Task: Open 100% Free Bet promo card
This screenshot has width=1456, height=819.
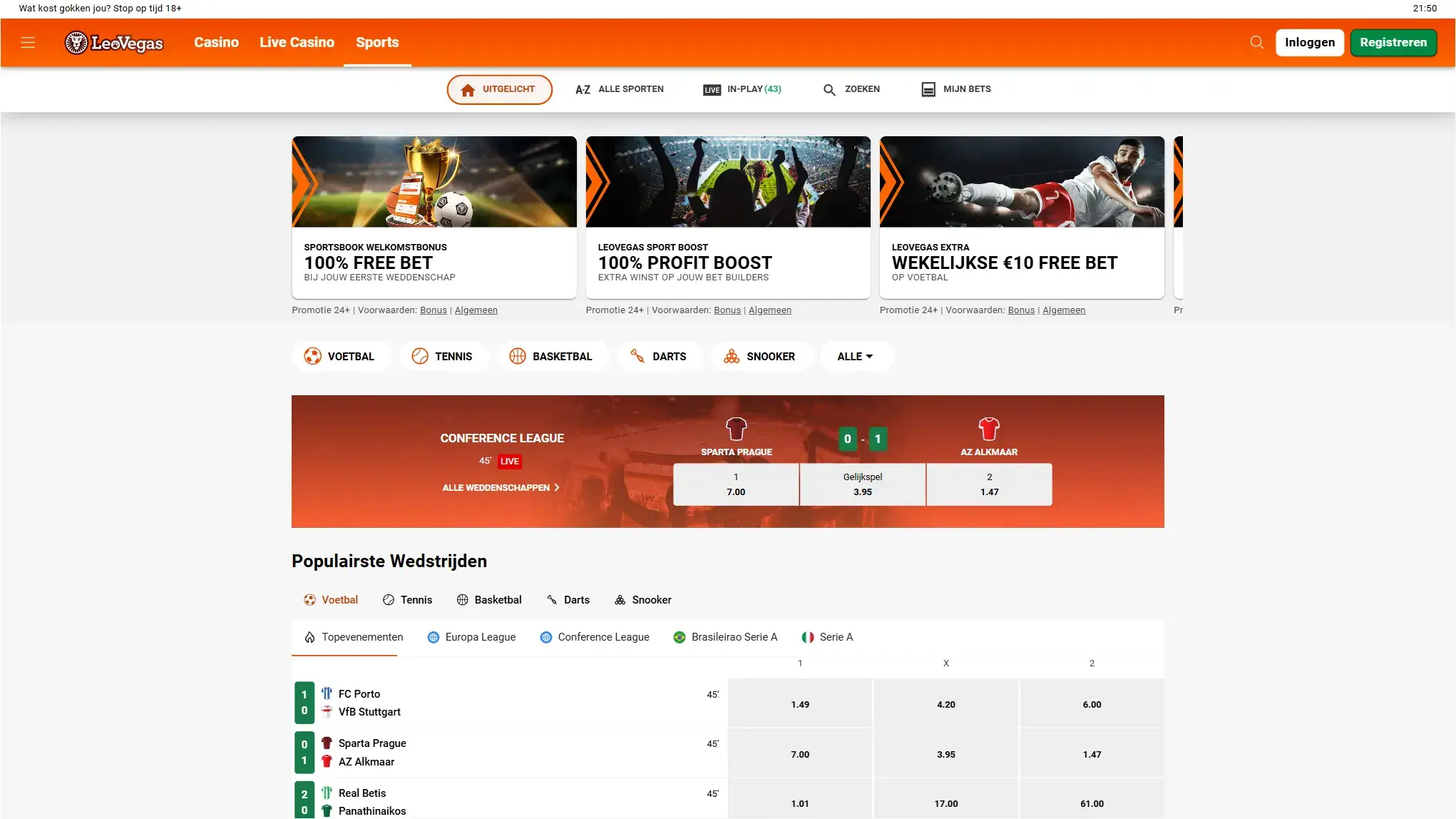Action: (434, 217)
